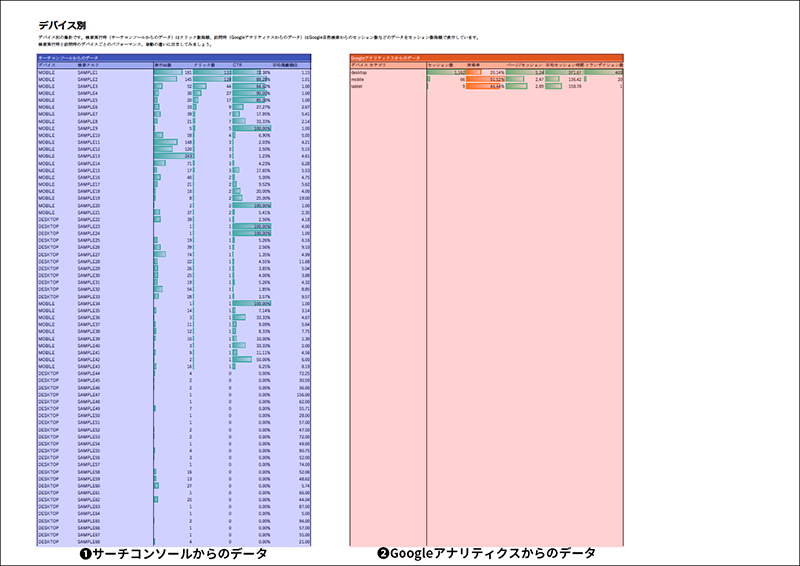
Task: Click the SAMPLE3 query cell
Action: [87, 86]
